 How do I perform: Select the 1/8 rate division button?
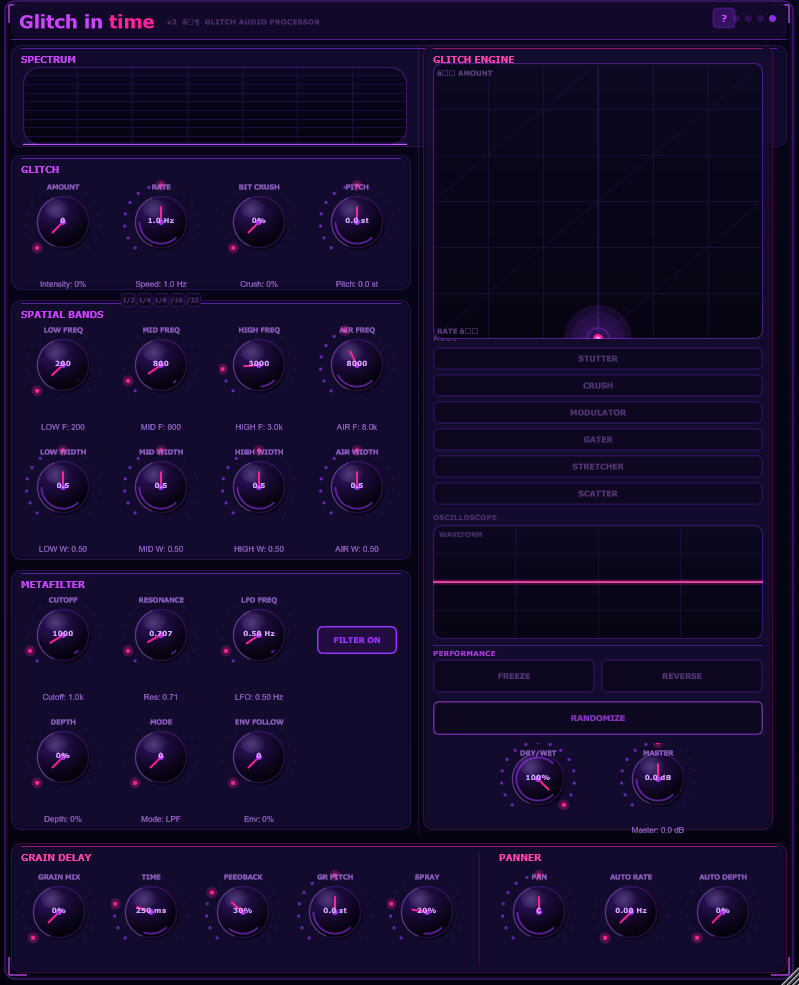(161, 300)
